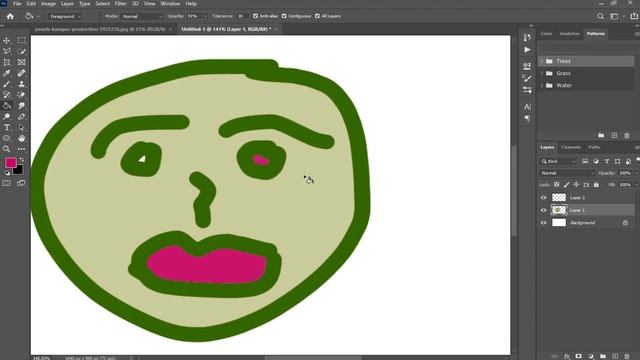Hide Layer 2 with eye icon
640x360 pixels.
pyautogui.click(x=543, y=198)
